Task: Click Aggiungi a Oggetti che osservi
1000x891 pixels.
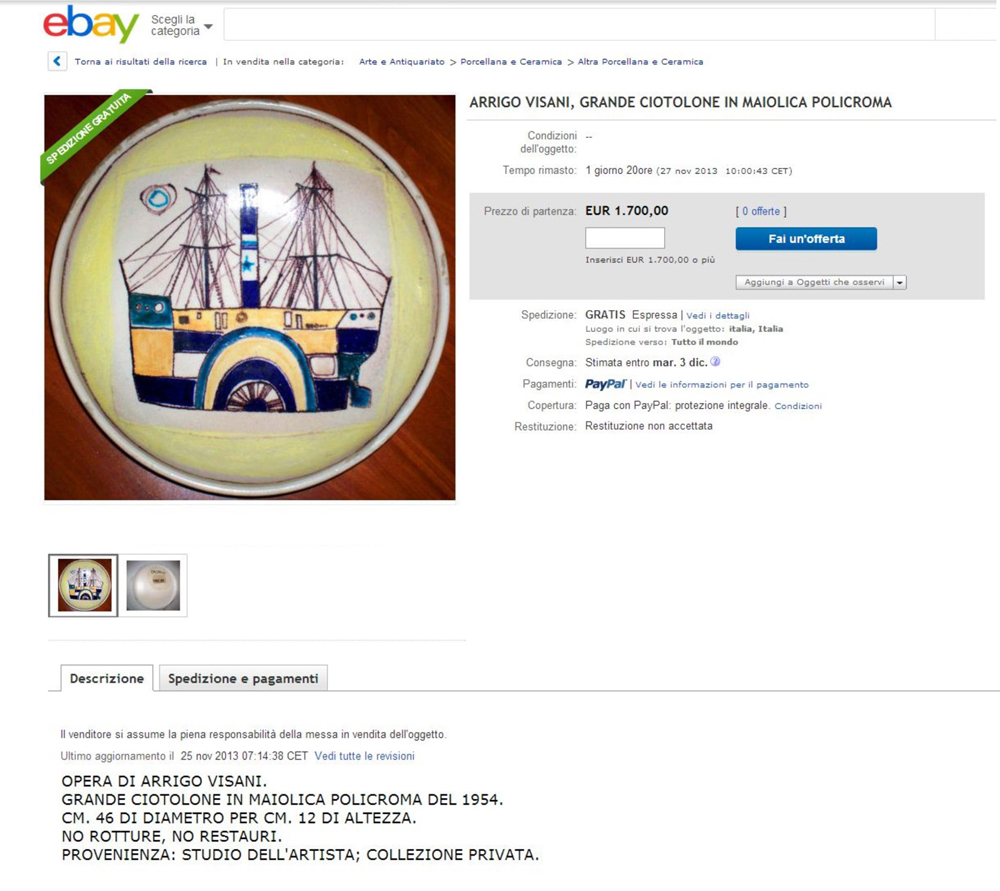Action: click(x=814, y=282)
